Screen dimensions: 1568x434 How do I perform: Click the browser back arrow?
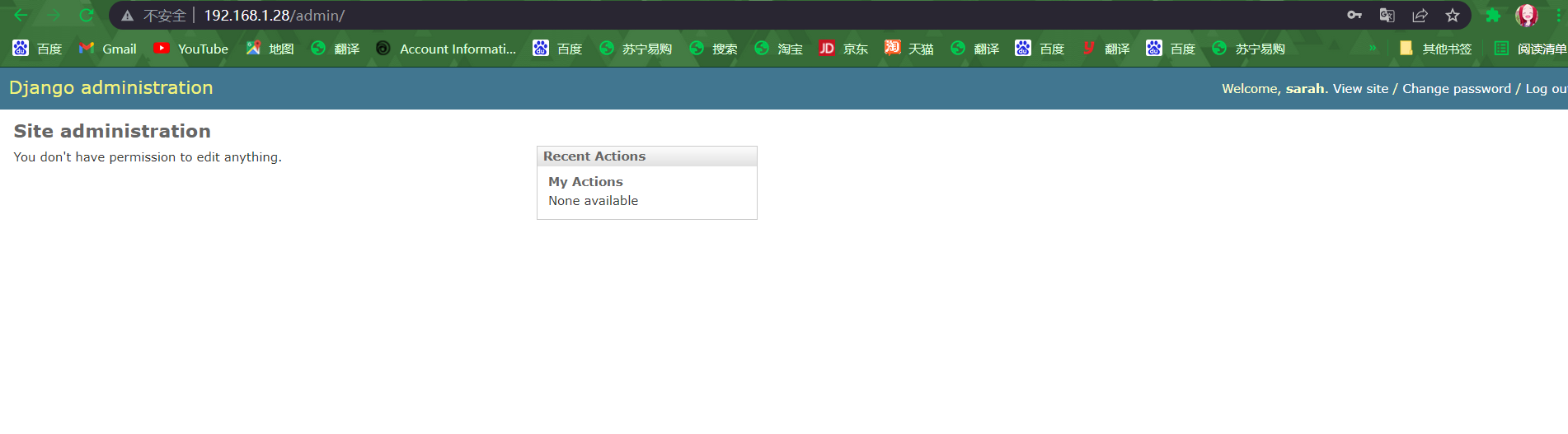pos(21,15)
